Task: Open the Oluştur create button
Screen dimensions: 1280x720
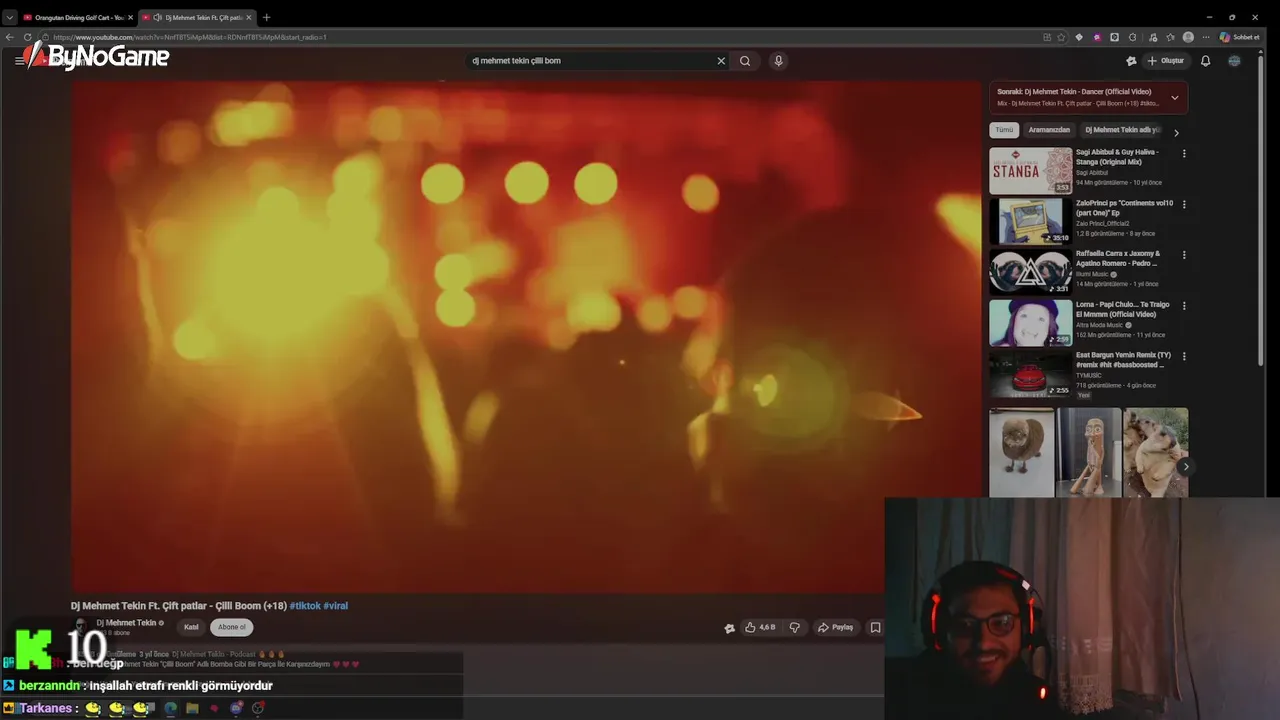Action: coord(1166,61)
